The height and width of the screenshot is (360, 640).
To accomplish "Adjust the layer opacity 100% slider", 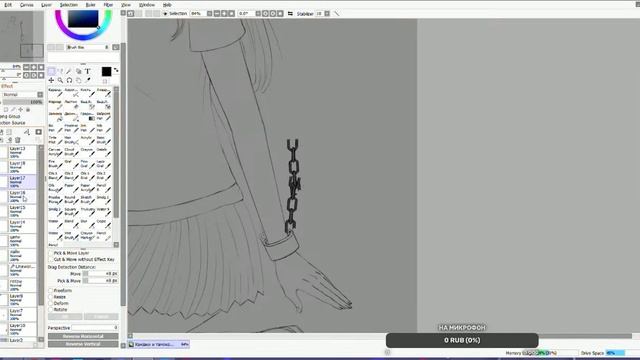I will coord(23,102).
